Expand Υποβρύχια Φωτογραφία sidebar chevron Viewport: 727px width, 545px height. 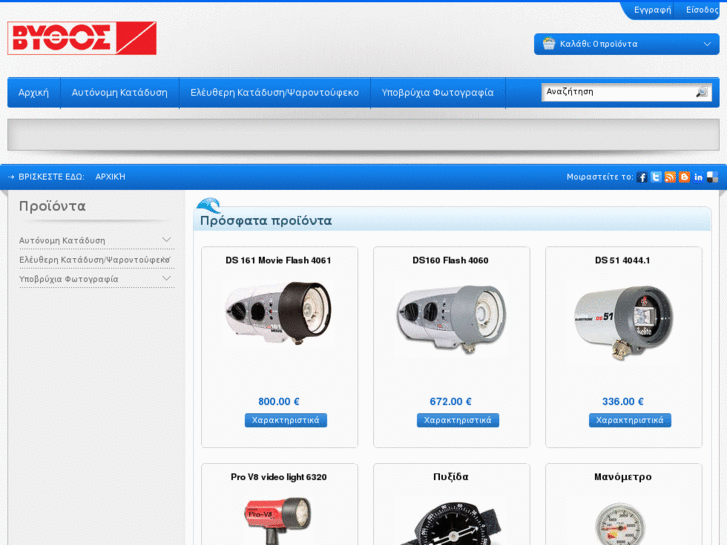click(x=166, y=278)
